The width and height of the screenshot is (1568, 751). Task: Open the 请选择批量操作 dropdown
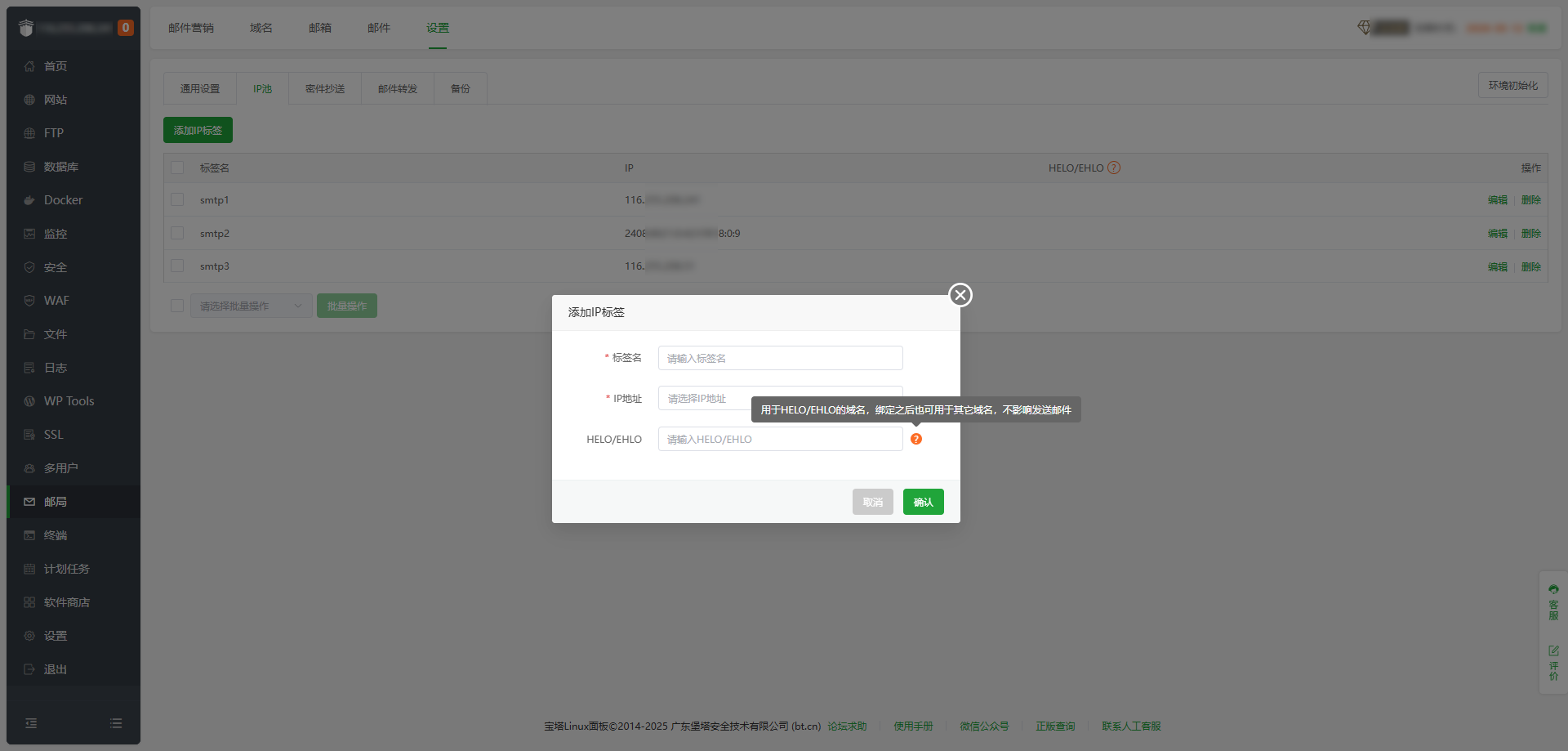(252, 306)
